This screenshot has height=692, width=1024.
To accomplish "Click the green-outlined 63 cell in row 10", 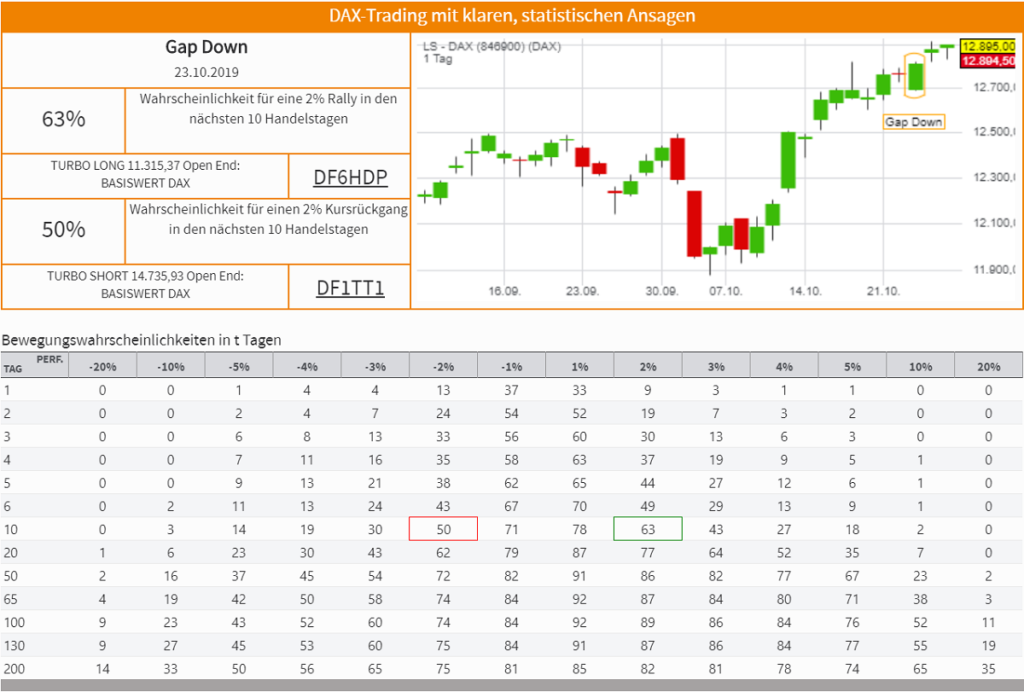I will 648,529.
